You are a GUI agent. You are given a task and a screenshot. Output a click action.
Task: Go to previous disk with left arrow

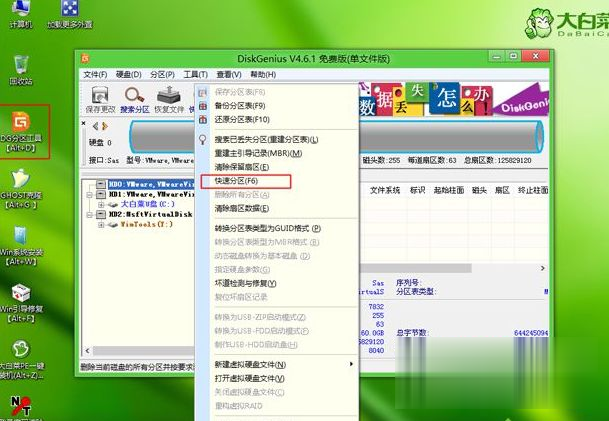point(95,126)
